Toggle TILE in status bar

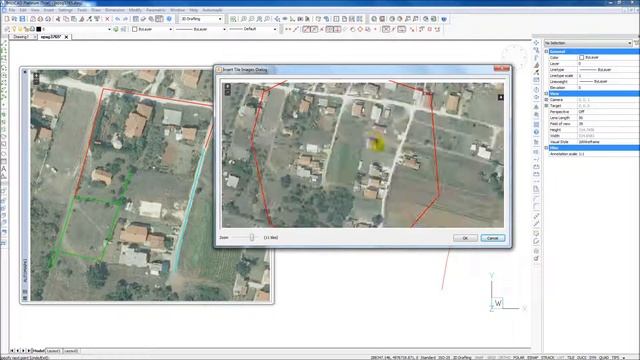click(x=571, y=358)
